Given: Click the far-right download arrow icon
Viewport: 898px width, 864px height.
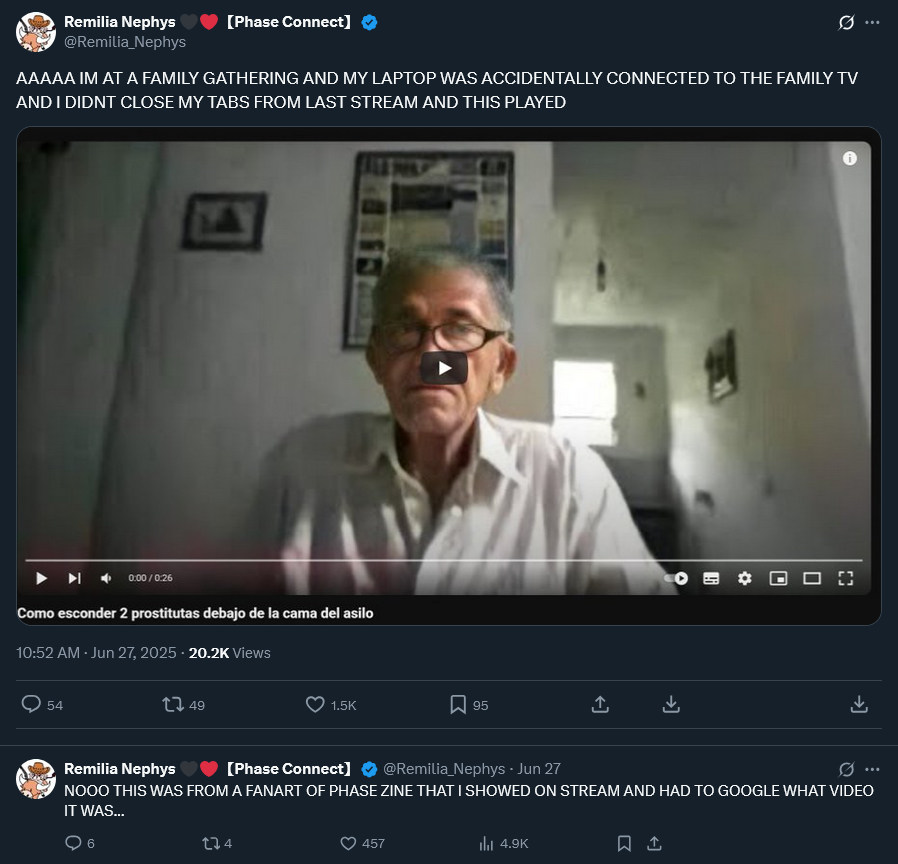Looking at the screenshot, I should tap(859, 704).
